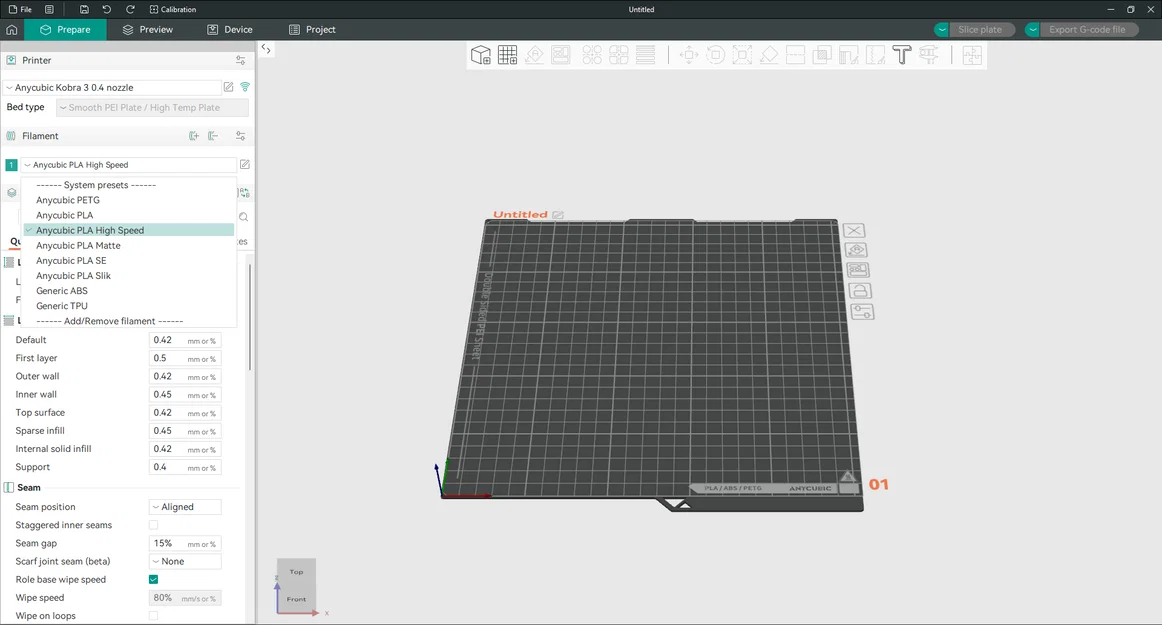
Task: Click the Undo arrow icon
Action: tap(107, 10)
